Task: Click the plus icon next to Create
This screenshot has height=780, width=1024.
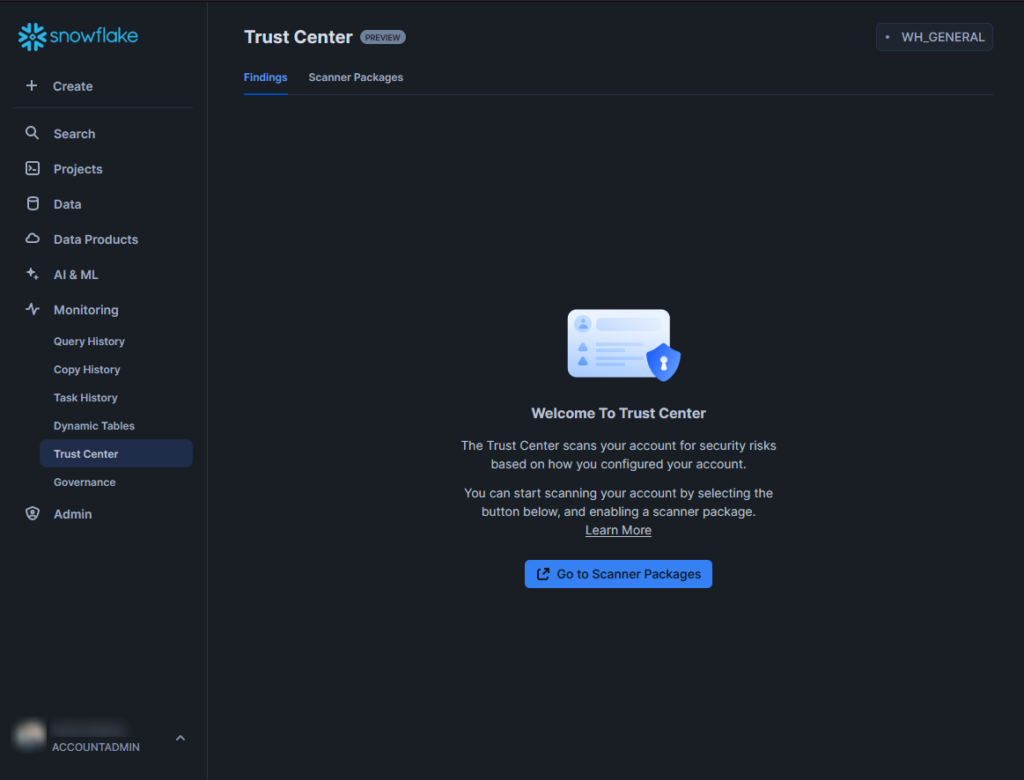Action: [31, 86]
